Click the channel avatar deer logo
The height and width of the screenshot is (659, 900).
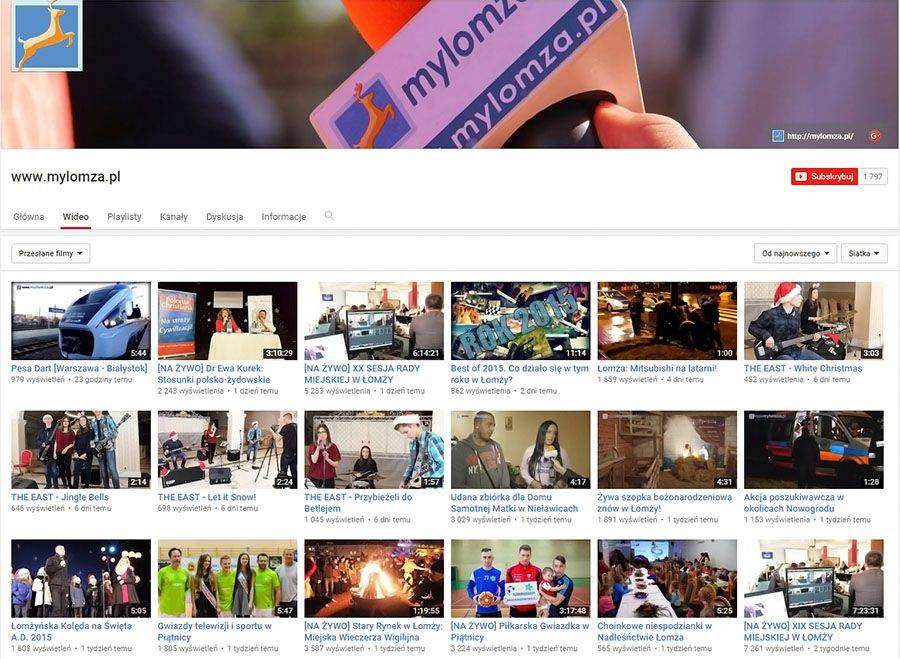pos(47,35)
